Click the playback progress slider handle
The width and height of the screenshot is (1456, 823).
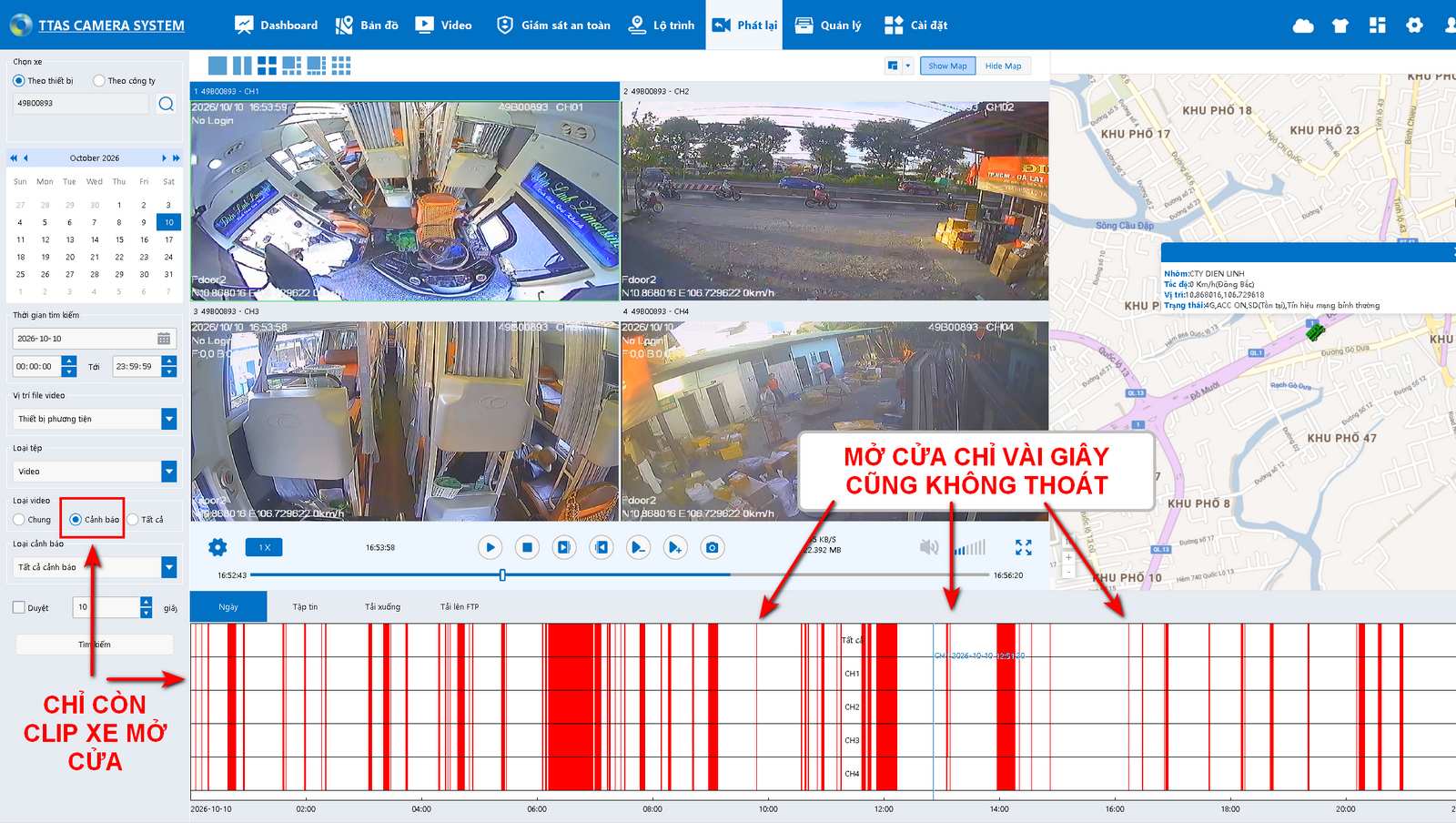502,575
